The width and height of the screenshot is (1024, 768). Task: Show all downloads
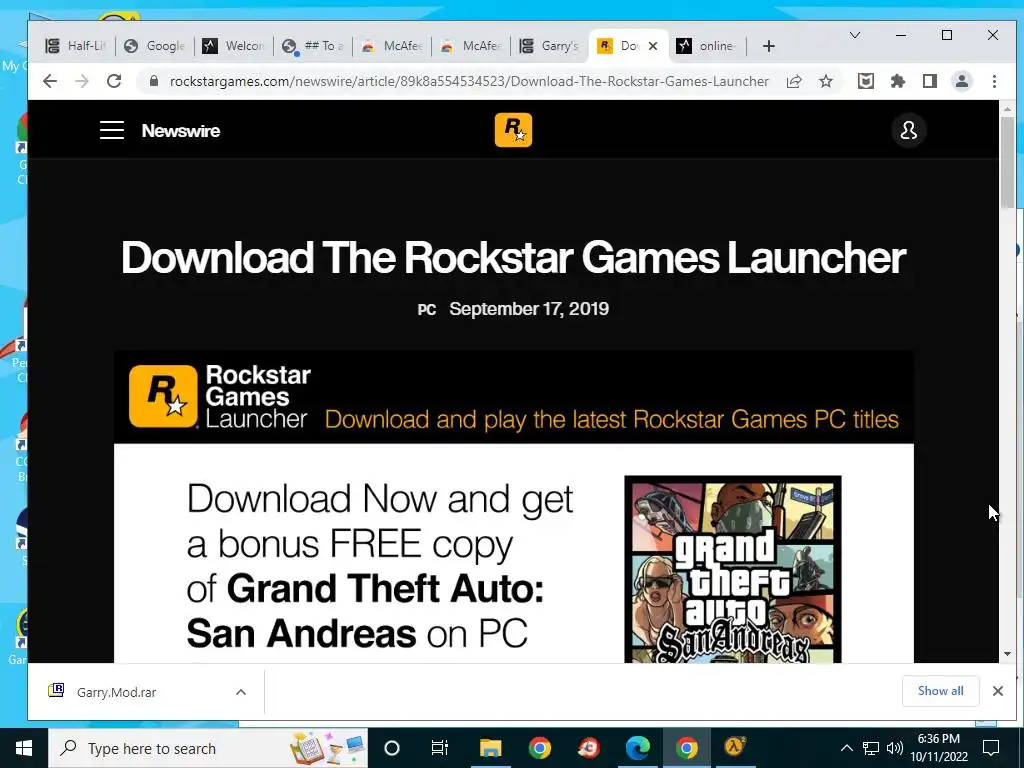click(x=940, y=691)
